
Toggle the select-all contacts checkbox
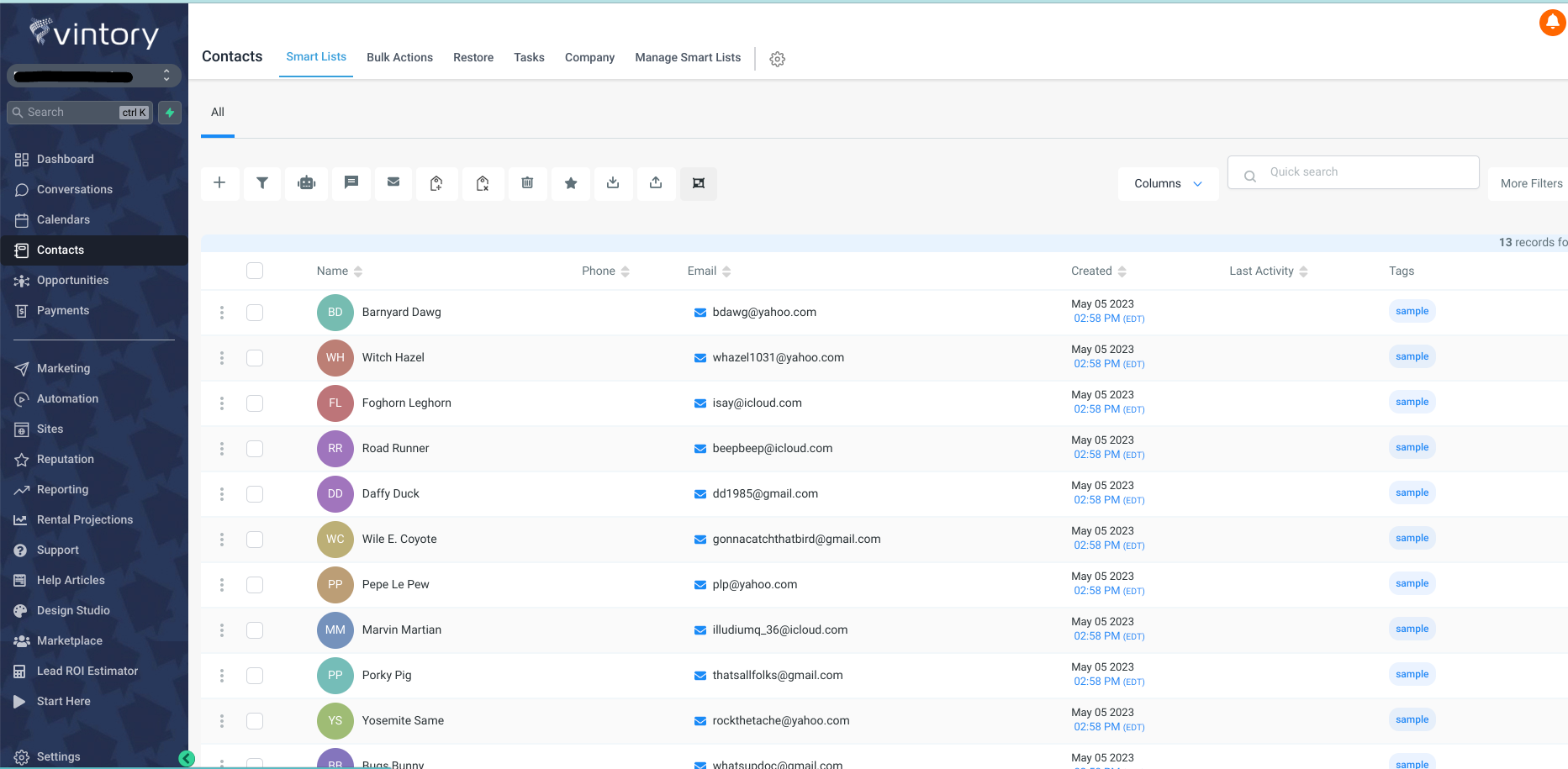click(255, 271)
